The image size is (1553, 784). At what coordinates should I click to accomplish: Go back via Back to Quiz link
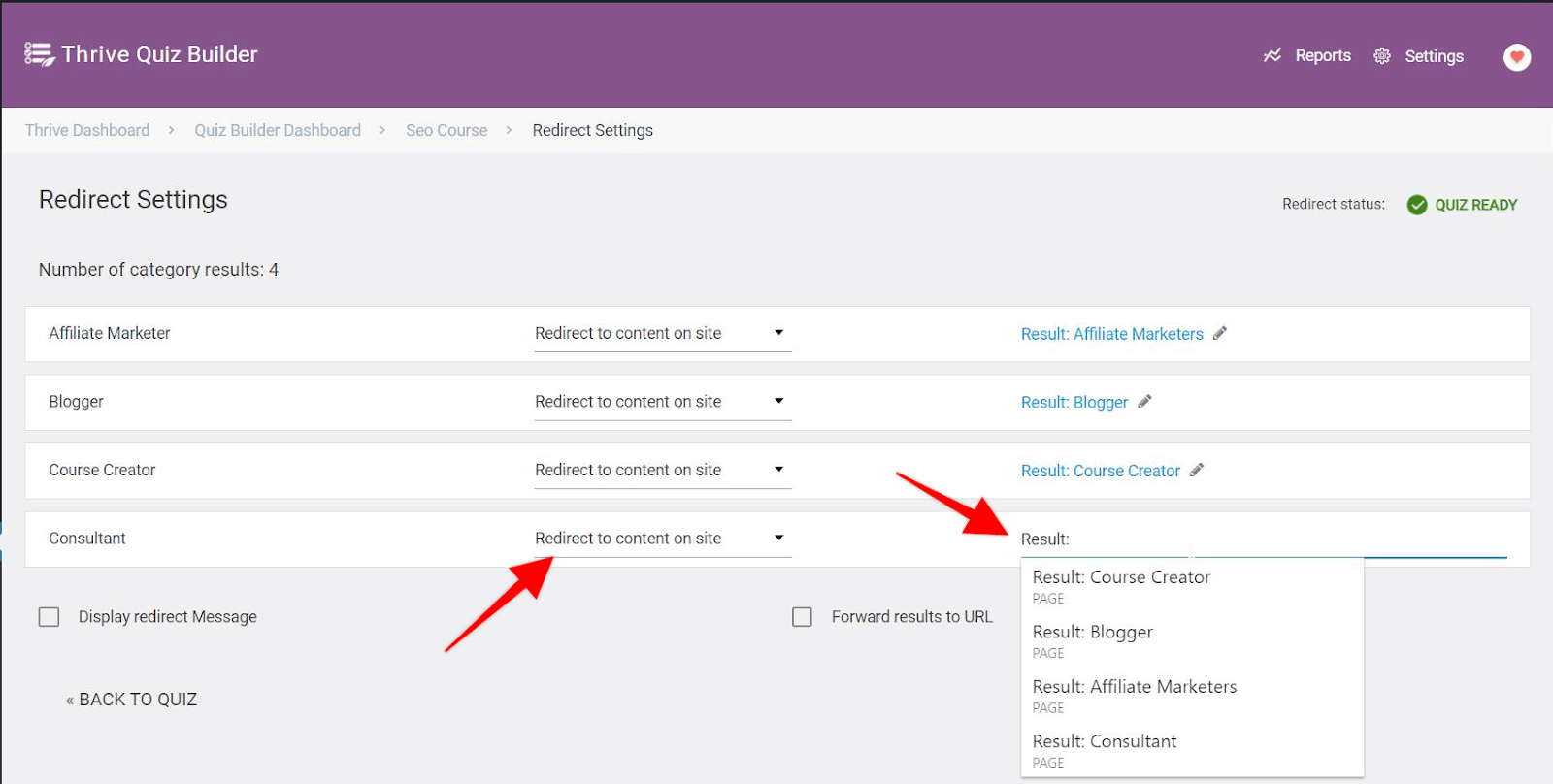coord(132,700)
